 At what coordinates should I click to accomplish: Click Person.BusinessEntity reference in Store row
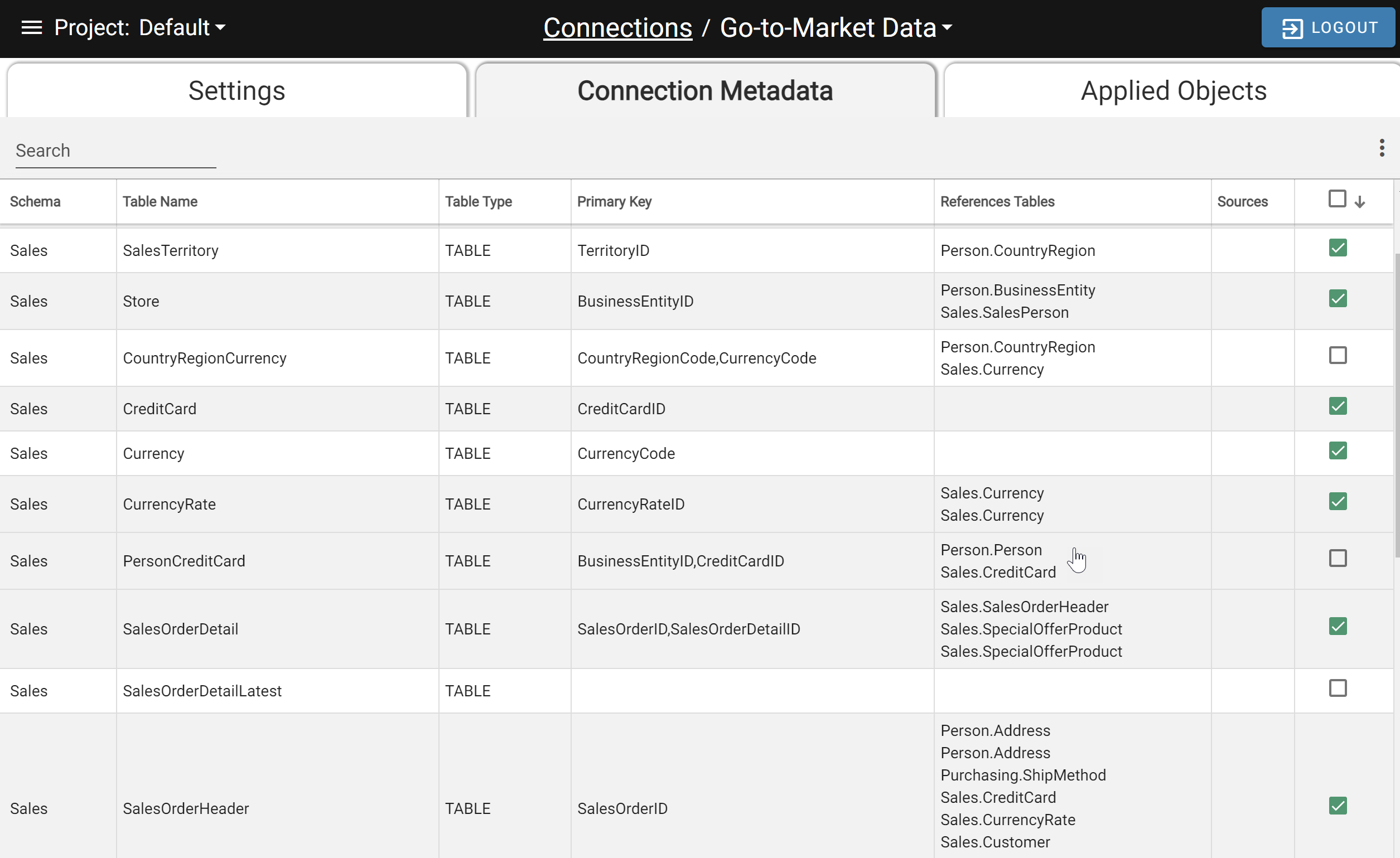1017,290
